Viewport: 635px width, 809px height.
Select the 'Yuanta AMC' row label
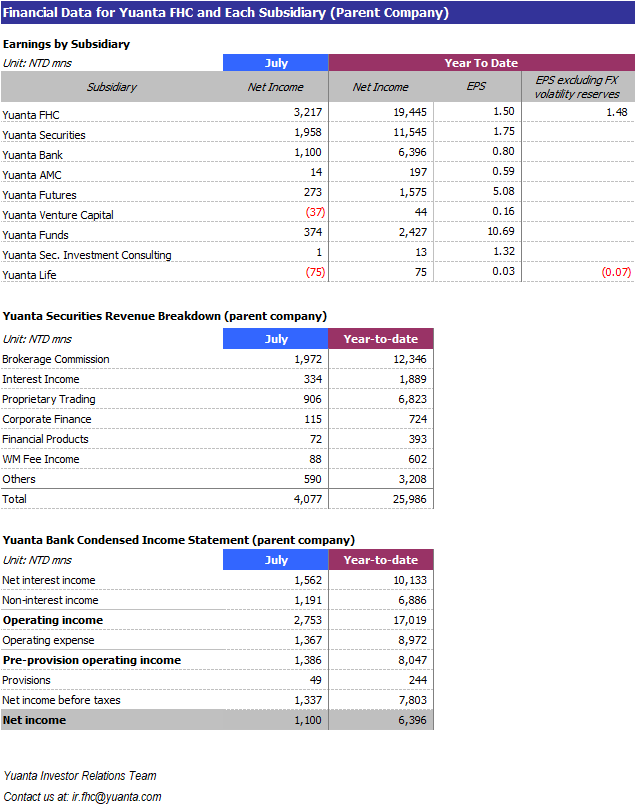32,175
